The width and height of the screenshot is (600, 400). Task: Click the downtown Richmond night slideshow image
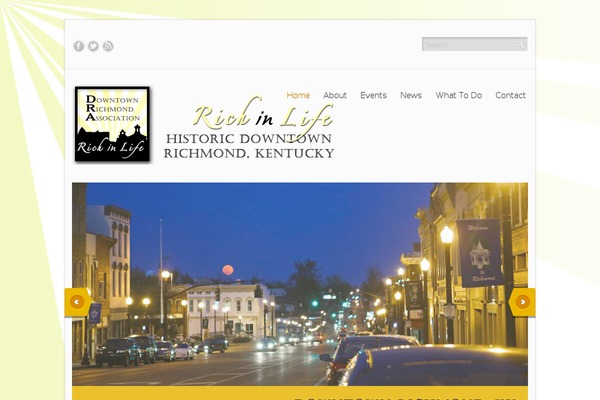(x=300, y=284)
